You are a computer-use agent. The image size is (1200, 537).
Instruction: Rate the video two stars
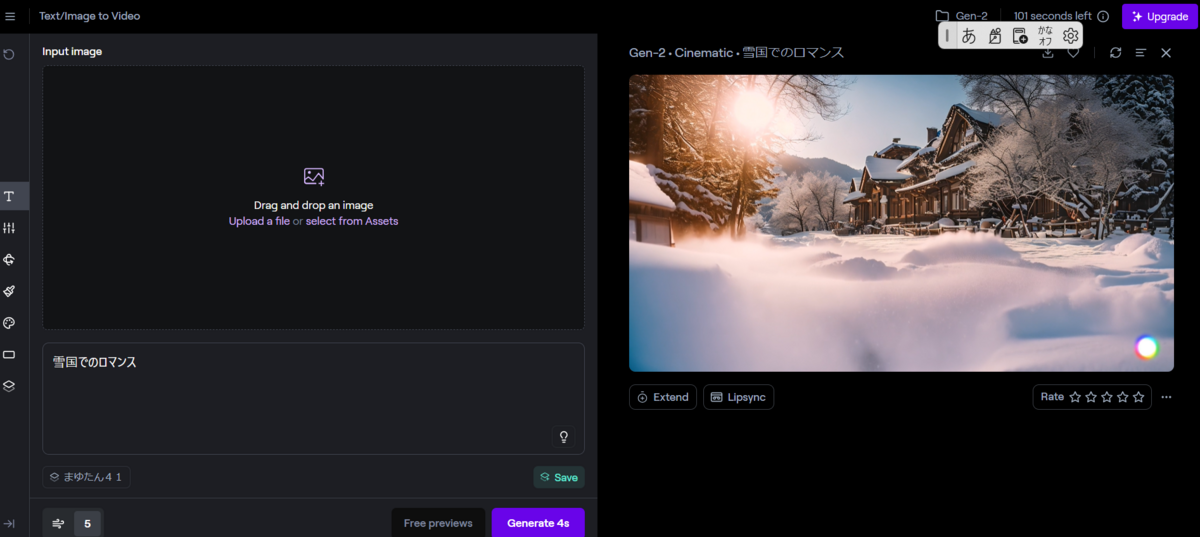(1091, 397)
